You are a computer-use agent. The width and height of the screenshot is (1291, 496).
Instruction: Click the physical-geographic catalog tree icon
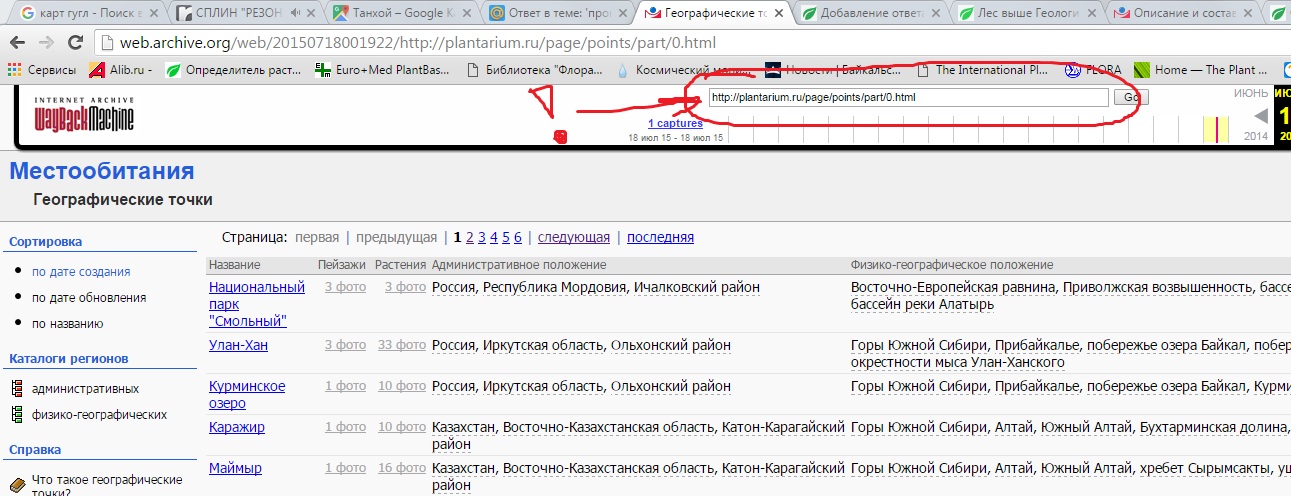point(17,414)
